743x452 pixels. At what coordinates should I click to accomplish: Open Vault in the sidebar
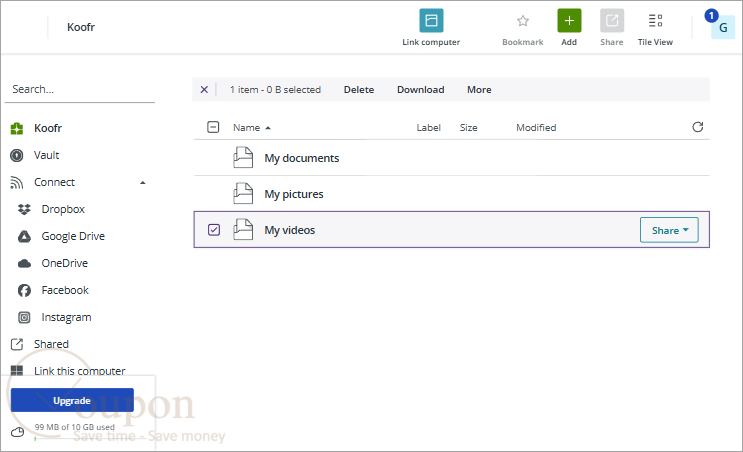(46, 155)
